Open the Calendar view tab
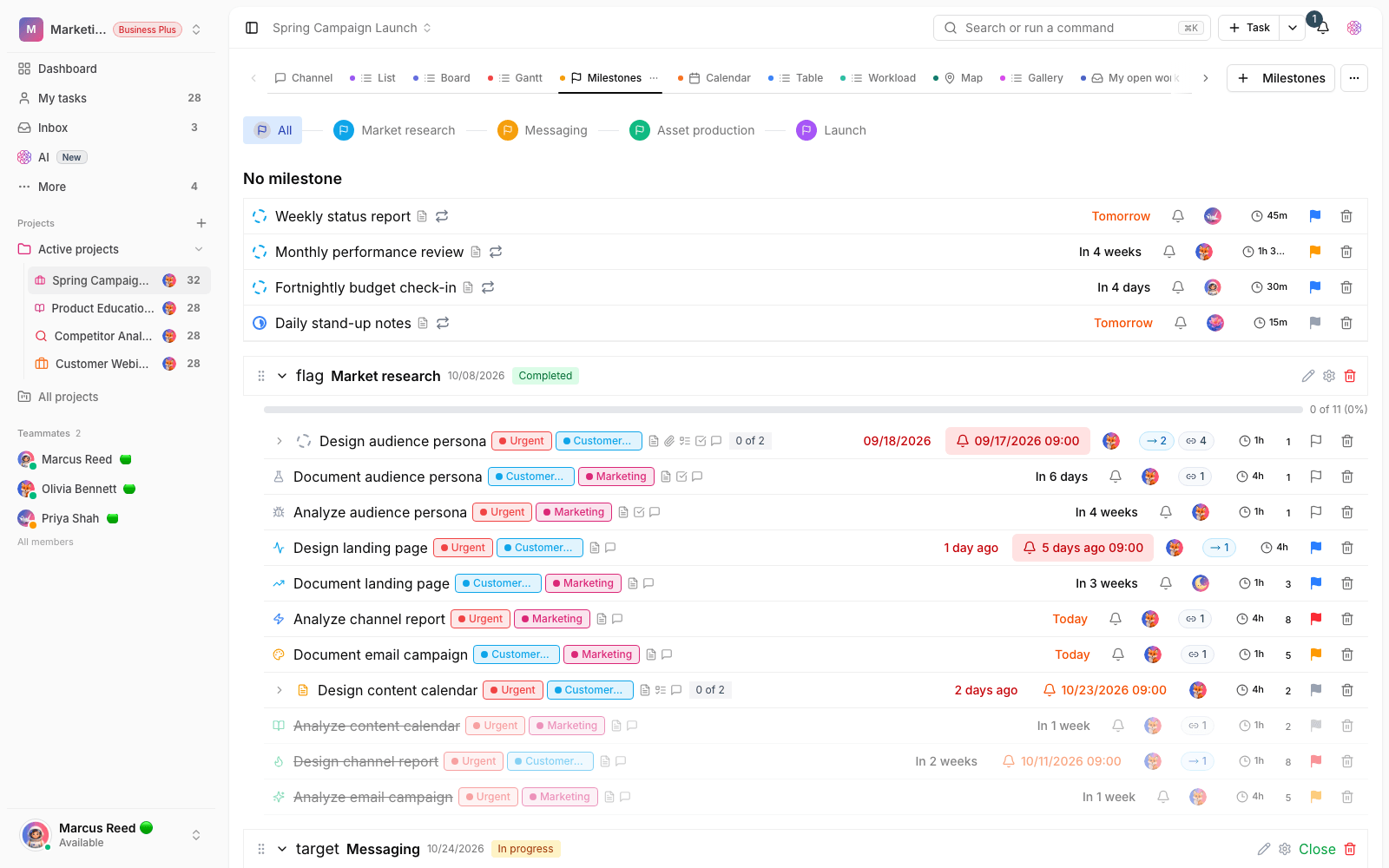Screen dimensions: 1389x868 pyautogui.click(x=714, y=78)
